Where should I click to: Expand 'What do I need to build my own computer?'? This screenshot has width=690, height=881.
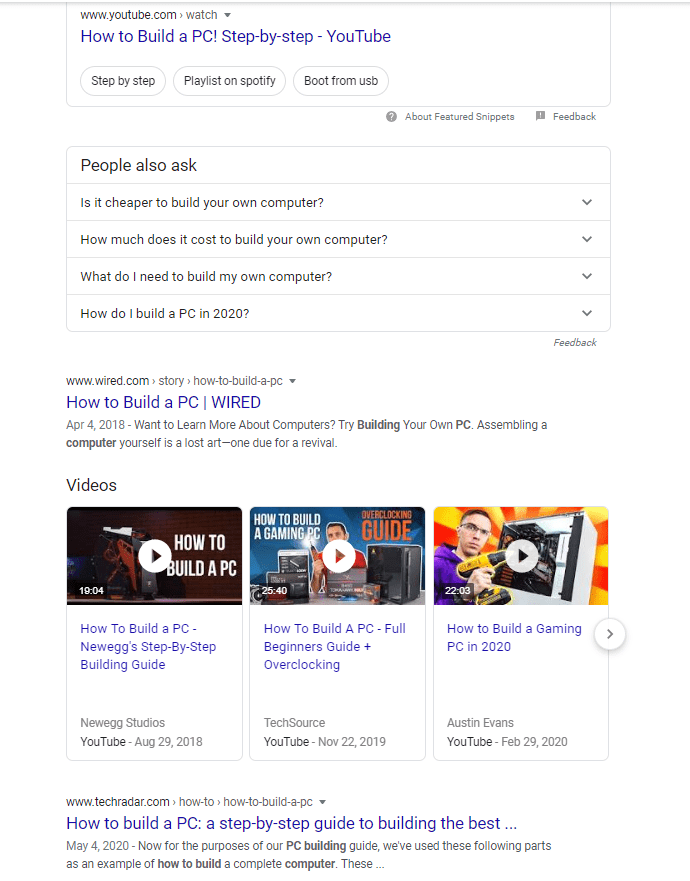click(x=338, y=276)
